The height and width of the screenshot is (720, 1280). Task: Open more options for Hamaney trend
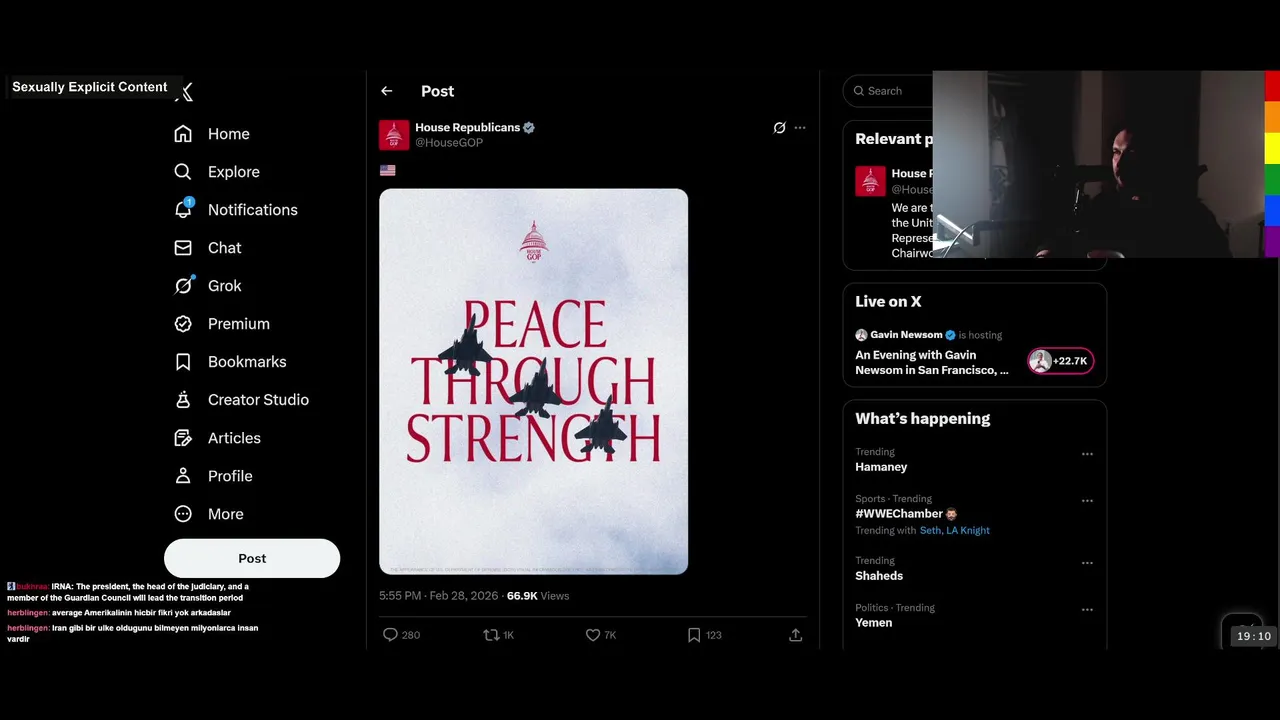1087,454
